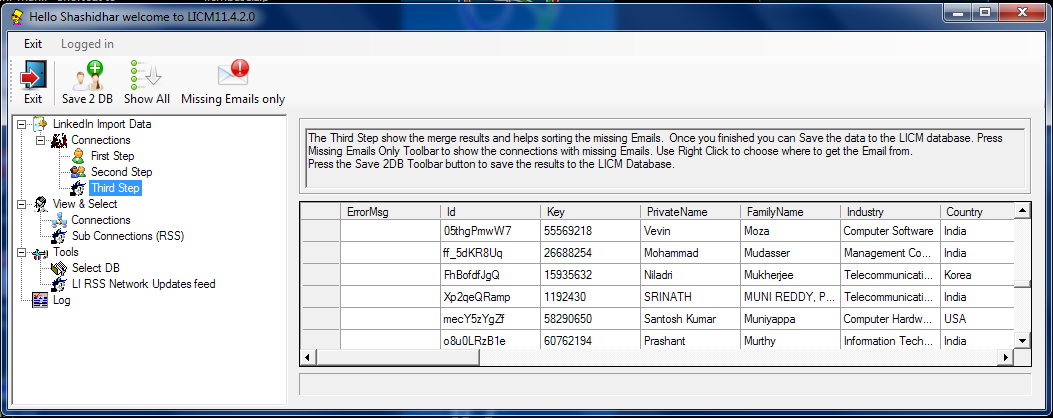Image resolution: width=1053 pixels, height=418 pixels.
Task: Click the Log icon in the tree
Action: pos(41,300)
